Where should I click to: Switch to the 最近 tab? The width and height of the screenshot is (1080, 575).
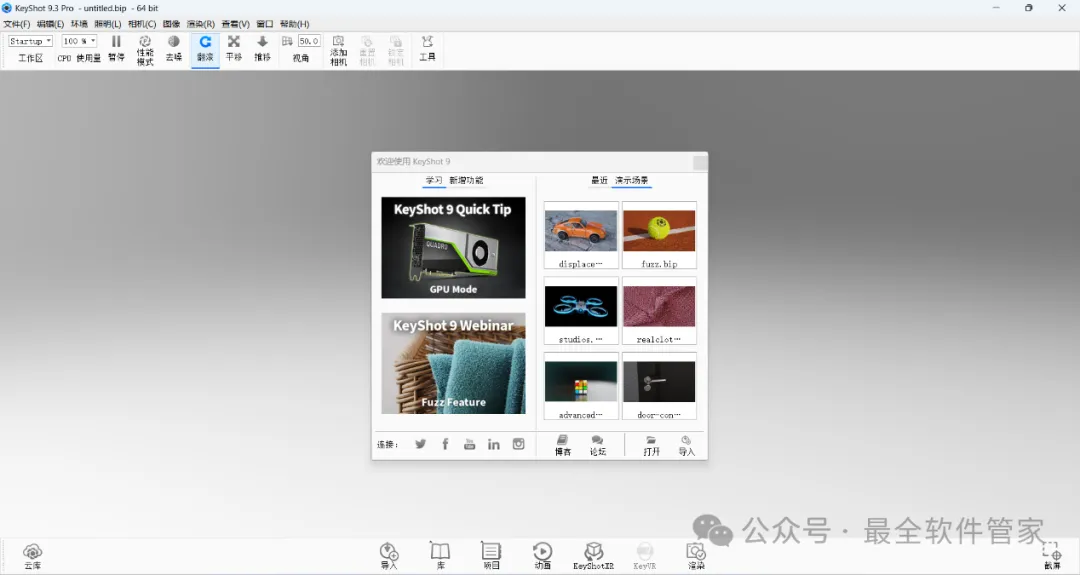pos(599,180)
